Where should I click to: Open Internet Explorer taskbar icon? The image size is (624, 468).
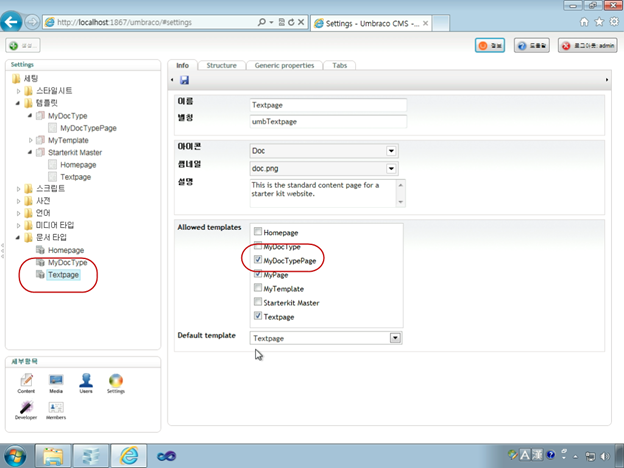tap(129, 456)
